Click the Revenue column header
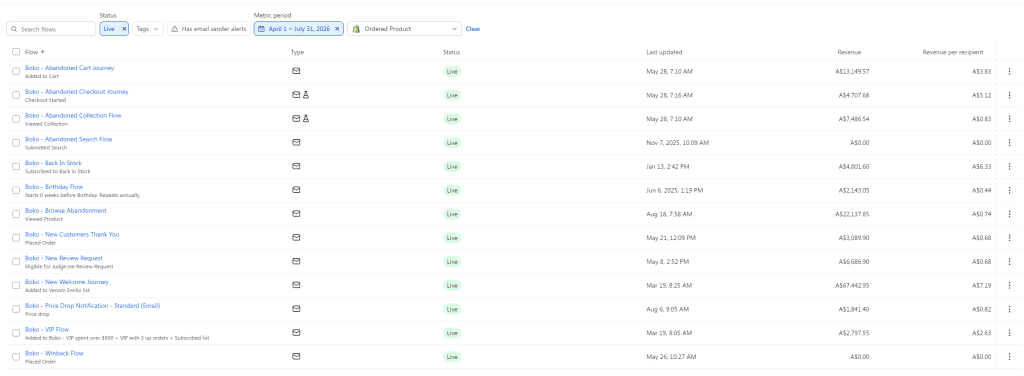 click(x=849, y=52)
